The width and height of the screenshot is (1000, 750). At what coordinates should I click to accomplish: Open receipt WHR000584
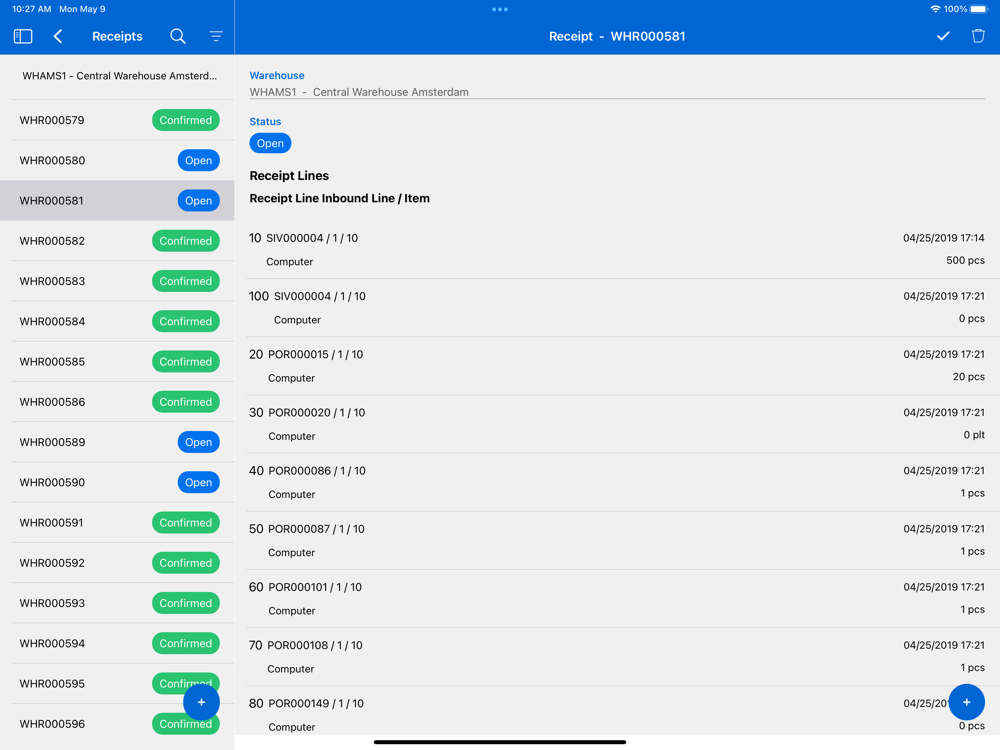(117, 321)
